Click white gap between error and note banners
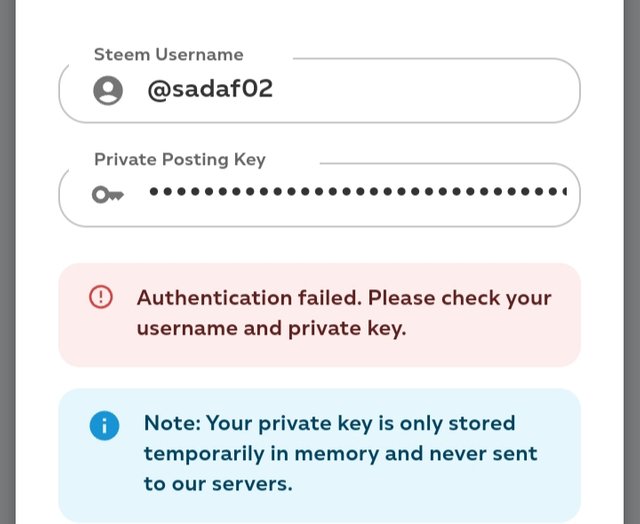The image size is (640, 524). point(320,378)
